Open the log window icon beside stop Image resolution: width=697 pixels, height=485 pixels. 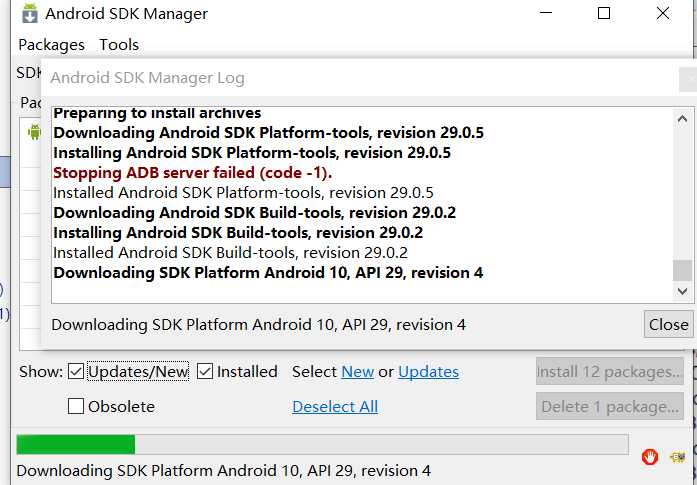(678, 457)
